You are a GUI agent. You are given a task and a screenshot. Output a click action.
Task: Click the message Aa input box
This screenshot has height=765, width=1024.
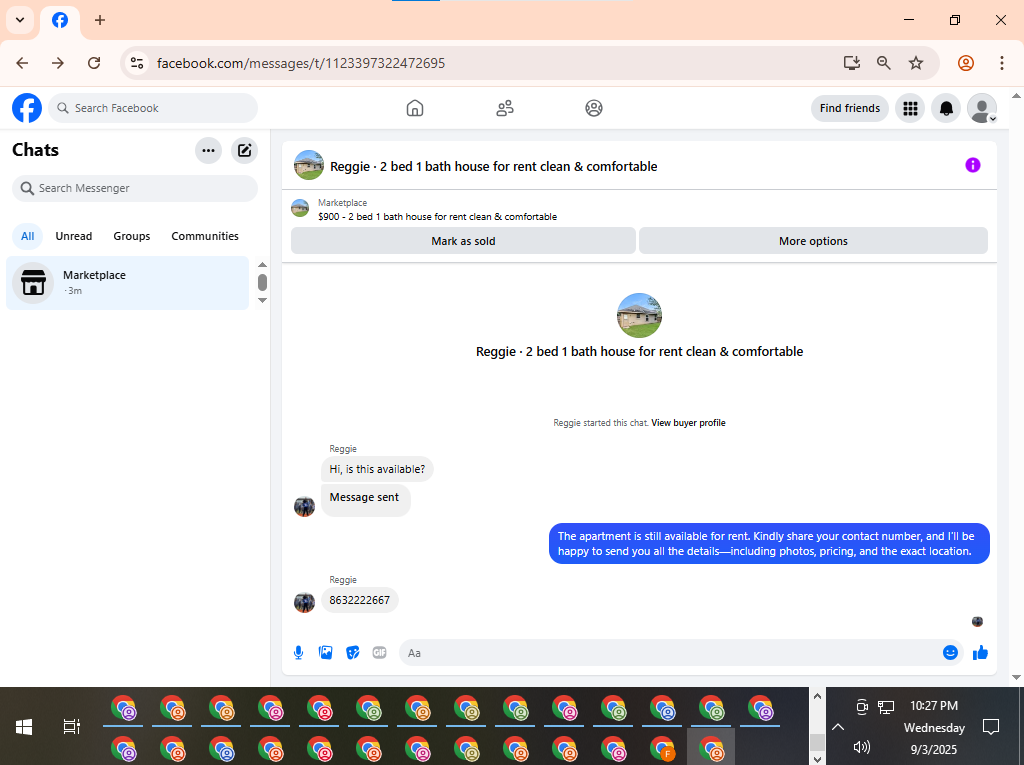click(671, 653)
